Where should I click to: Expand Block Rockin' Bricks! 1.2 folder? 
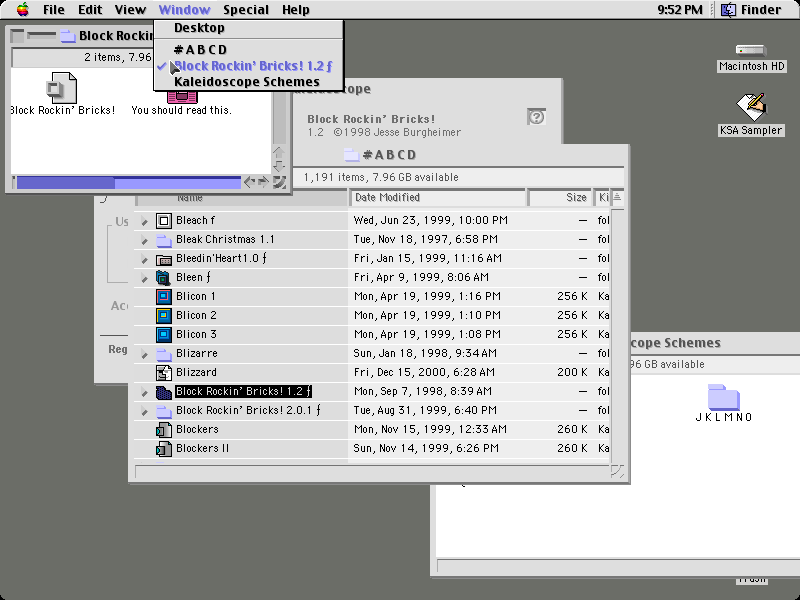tap(144, 392)
